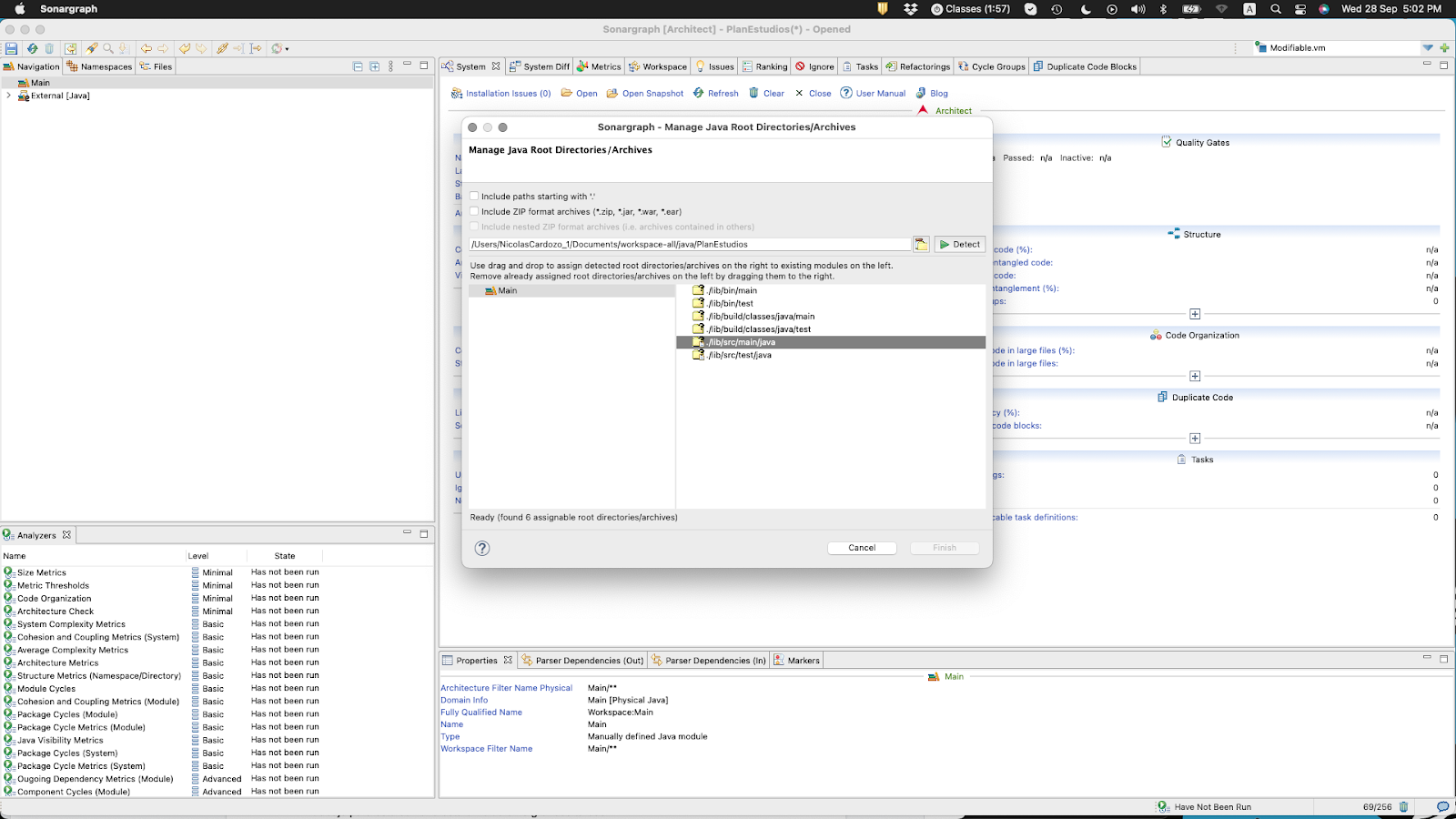Click the back arrow navigation icon in toolbar

click(x=146, y=48)
